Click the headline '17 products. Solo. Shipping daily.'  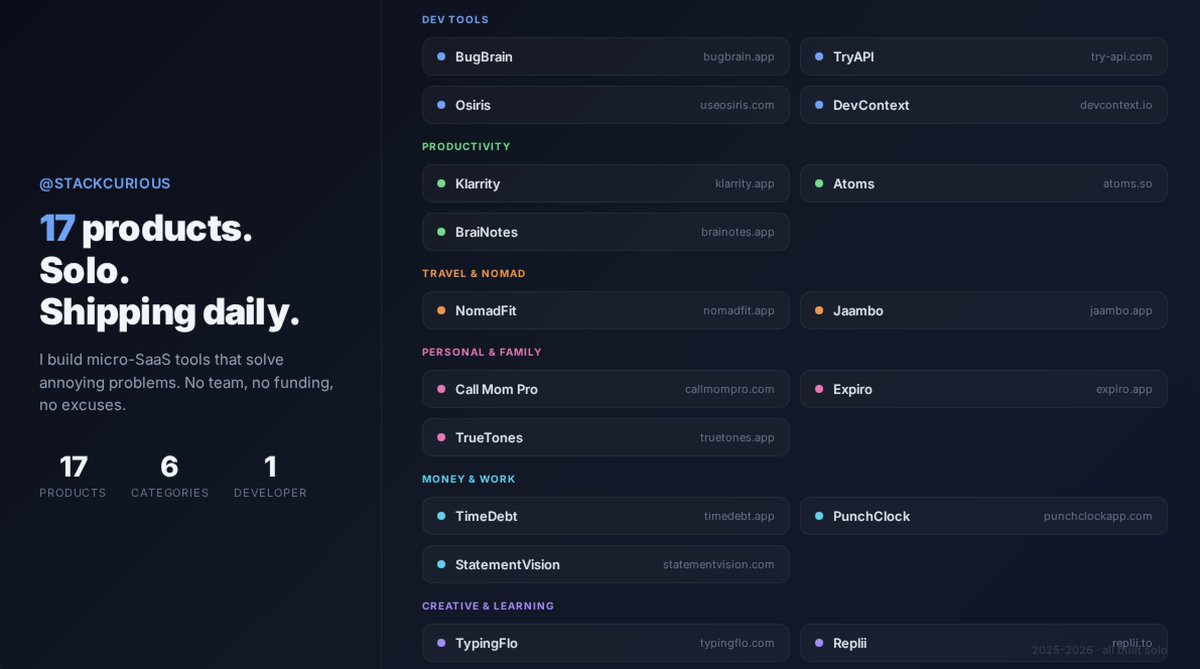pyautogui.click(x=170, y=270)
